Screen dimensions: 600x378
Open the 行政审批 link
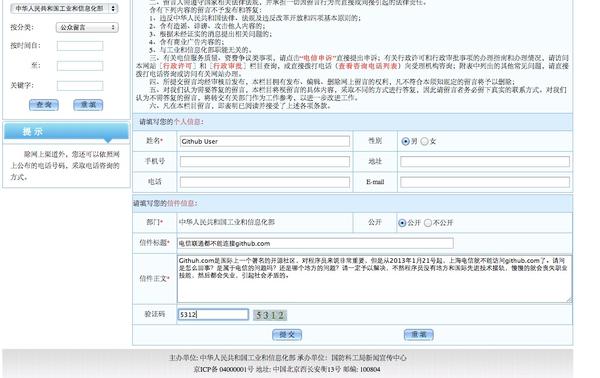[x=227, y=66]
